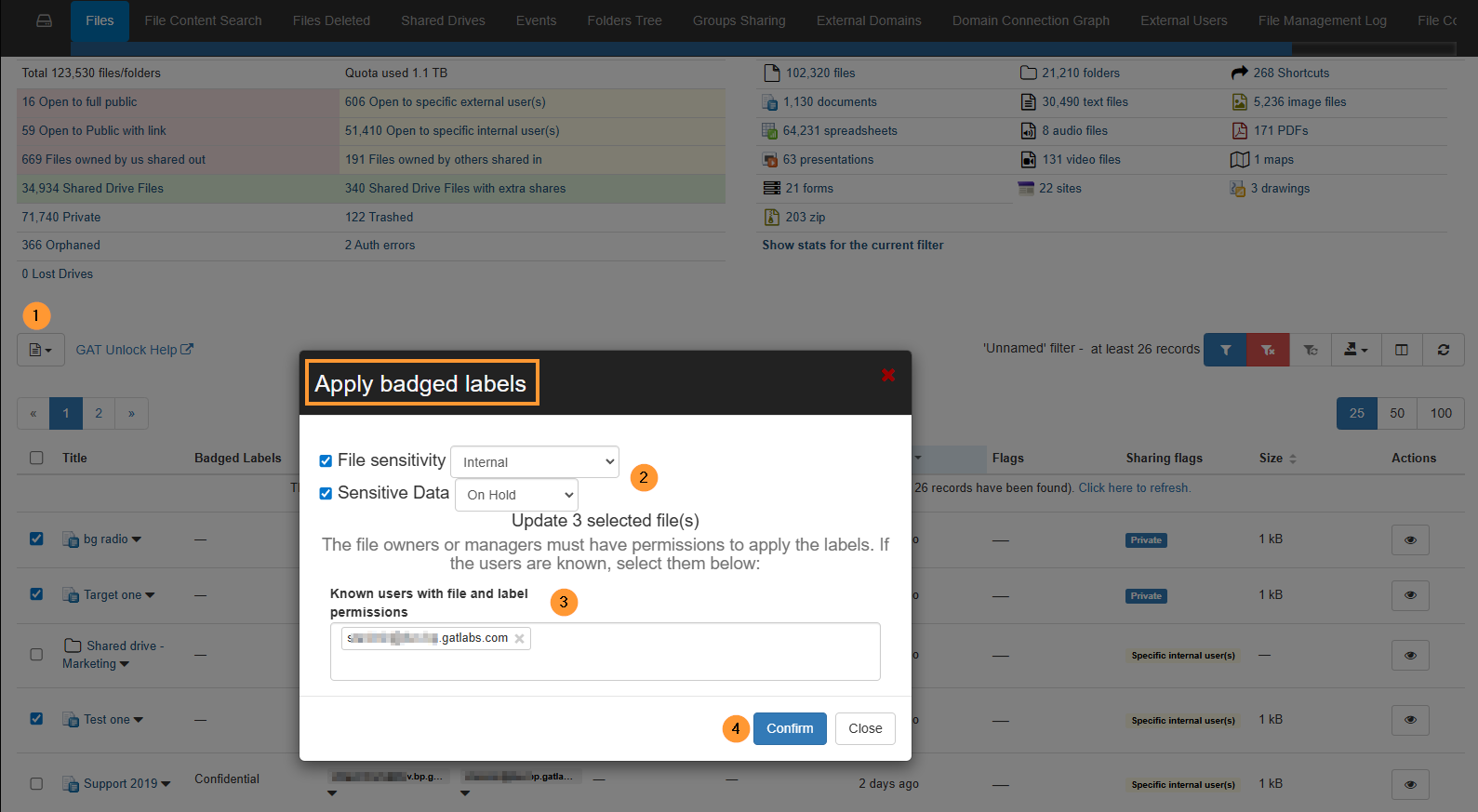Check the Shared drive Marketing row checkbox
1478x812 pixels.
tap(36, 654)
